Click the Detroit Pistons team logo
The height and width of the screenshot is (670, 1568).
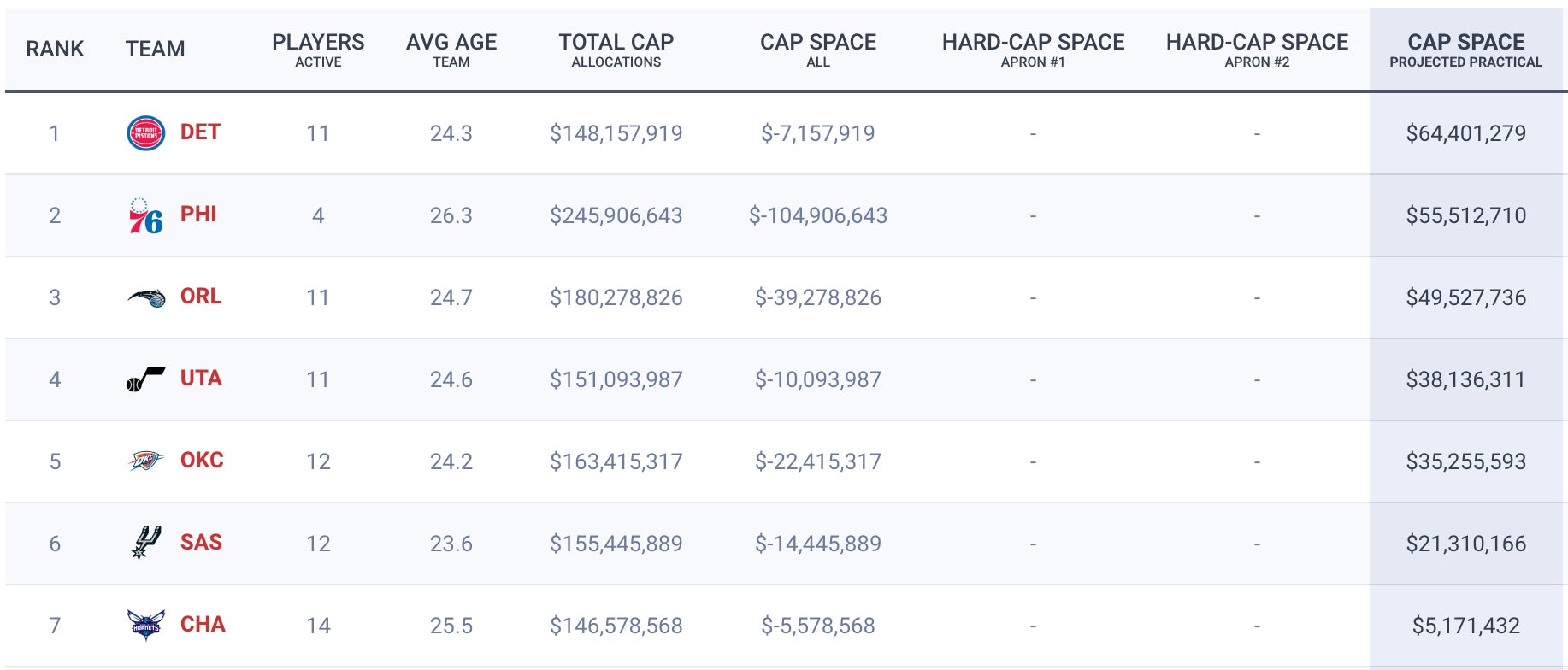[x=145, y=133]
